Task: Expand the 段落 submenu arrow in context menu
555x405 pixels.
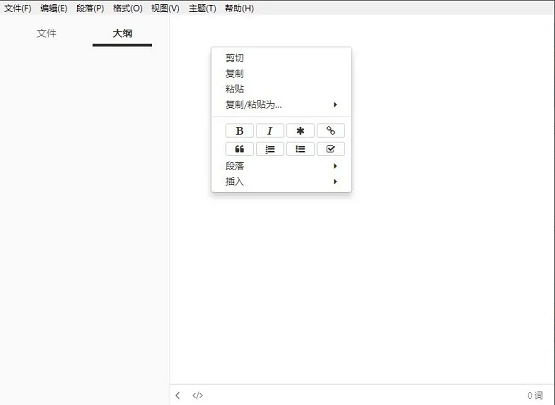Action: (335, 166)
